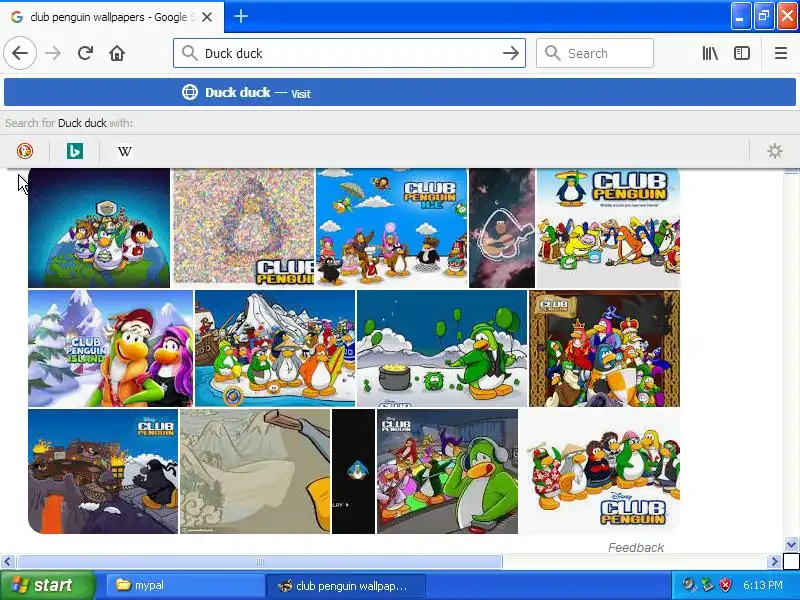800x600 pixels.
Task: Go back to the previous page
Action: tap(20, 53)
